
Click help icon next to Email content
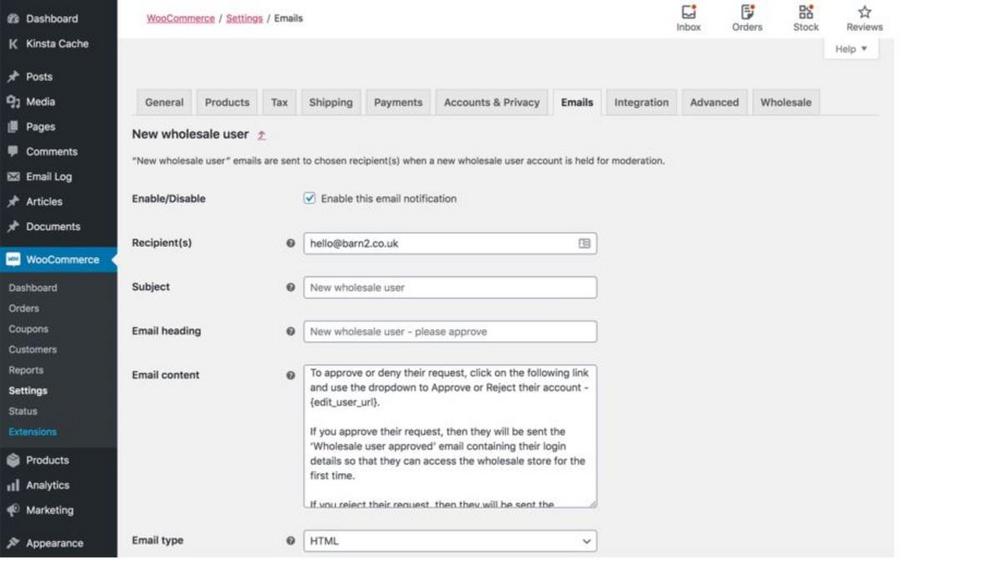click(291, 376)
